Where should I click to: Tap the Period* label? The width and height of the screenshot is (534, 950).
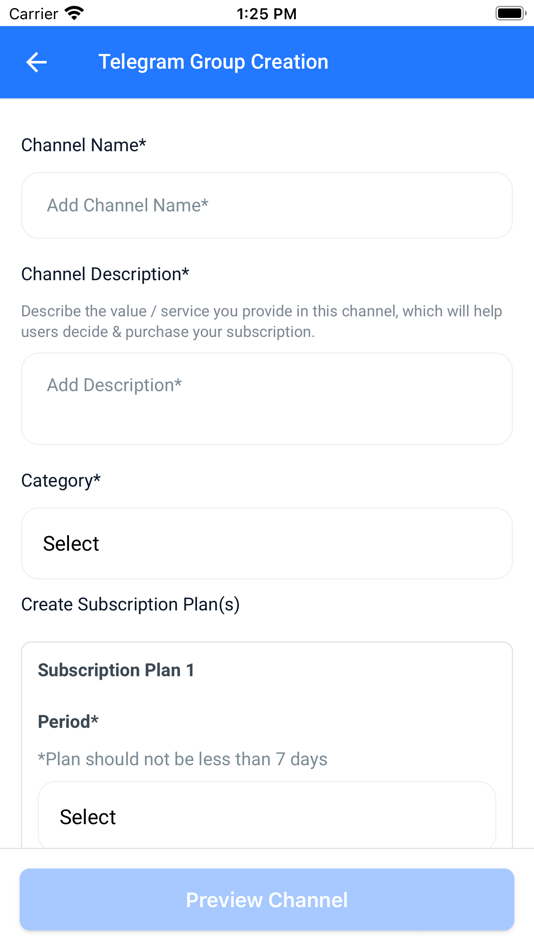click(x=68, y=722)
